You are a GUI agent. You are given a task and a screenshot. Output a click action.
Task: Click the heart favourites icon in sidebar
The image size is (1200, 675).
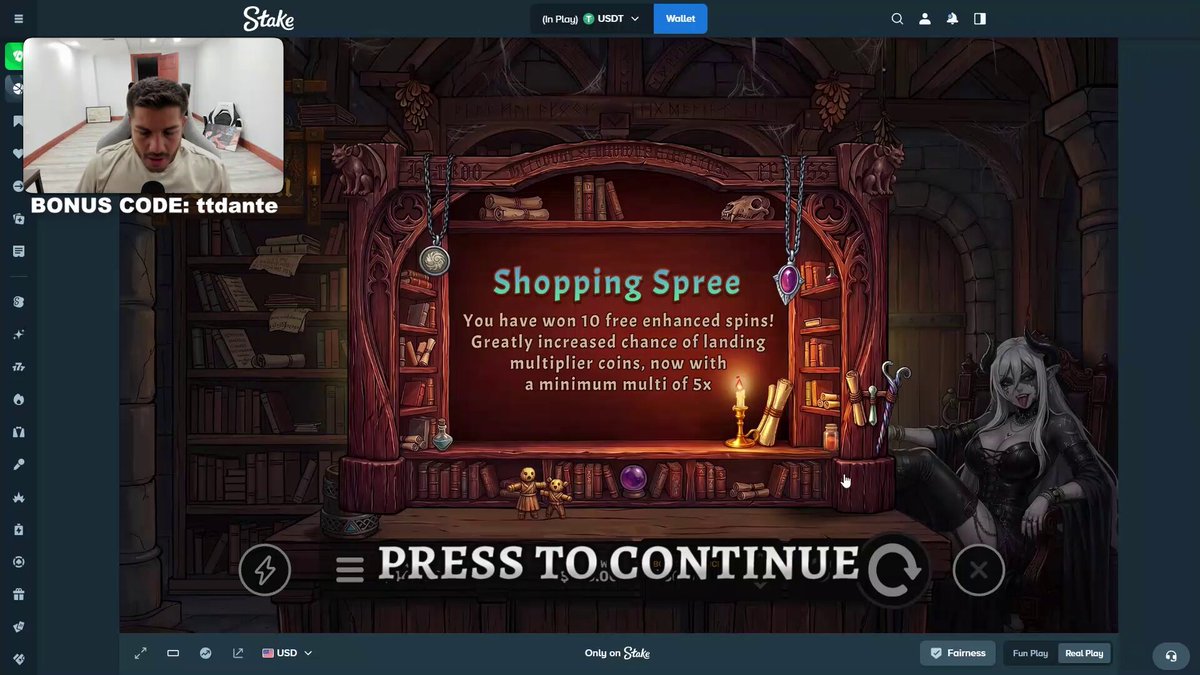click(x=18, y=154)
